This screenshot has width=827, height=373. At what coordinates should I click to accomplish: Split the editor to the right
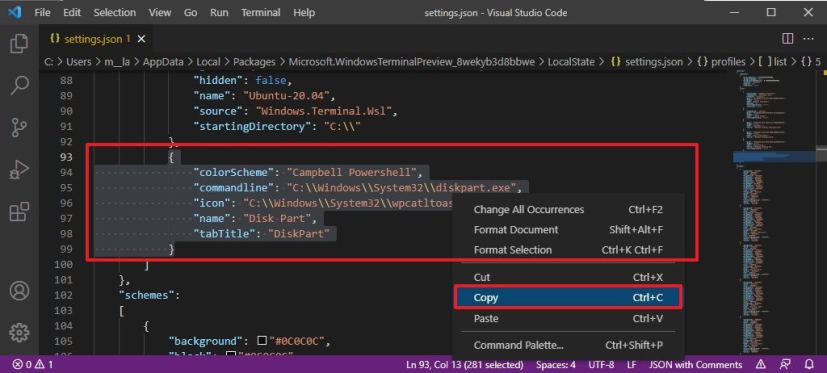tap(787, 39)
